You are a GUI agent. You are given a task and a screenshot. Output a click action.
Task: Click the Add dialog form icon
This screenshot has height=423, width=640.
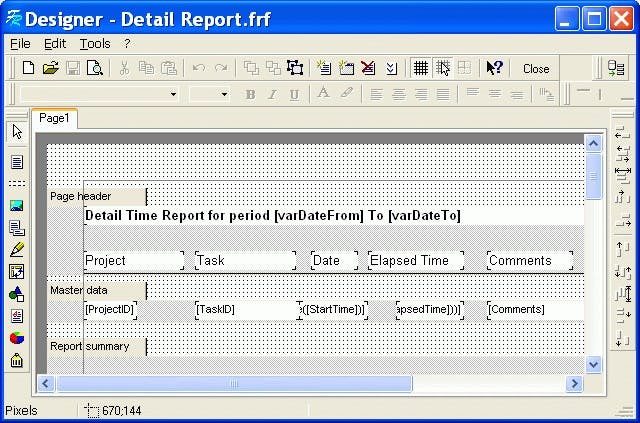click(x=346, y=68)
